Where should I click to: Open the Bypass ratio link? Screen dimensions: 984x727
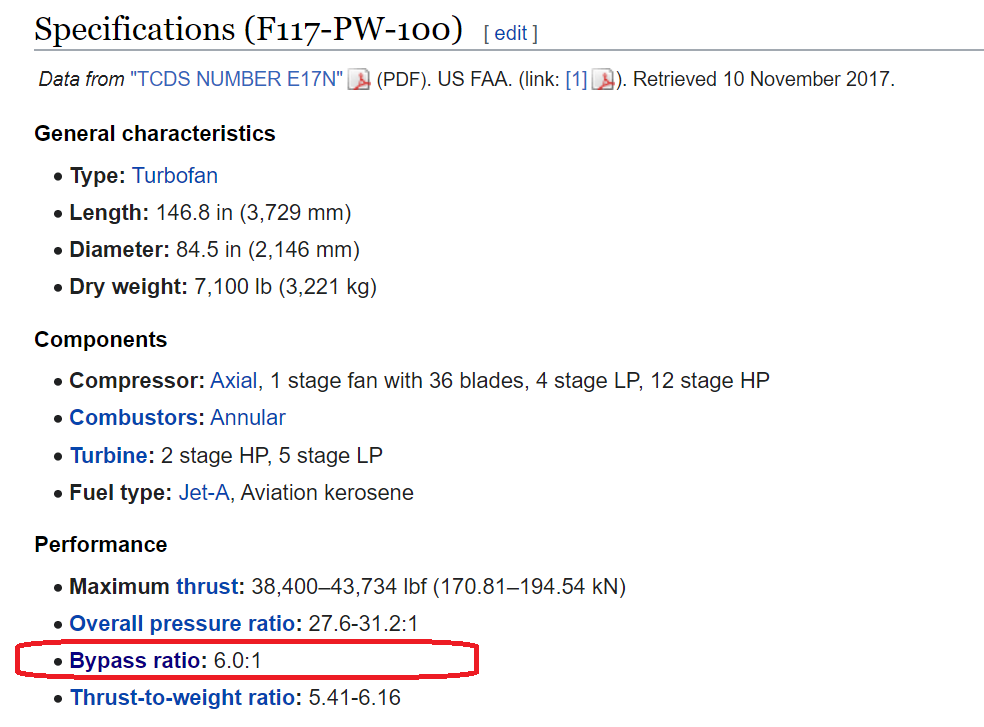click(x=135, y=660)
